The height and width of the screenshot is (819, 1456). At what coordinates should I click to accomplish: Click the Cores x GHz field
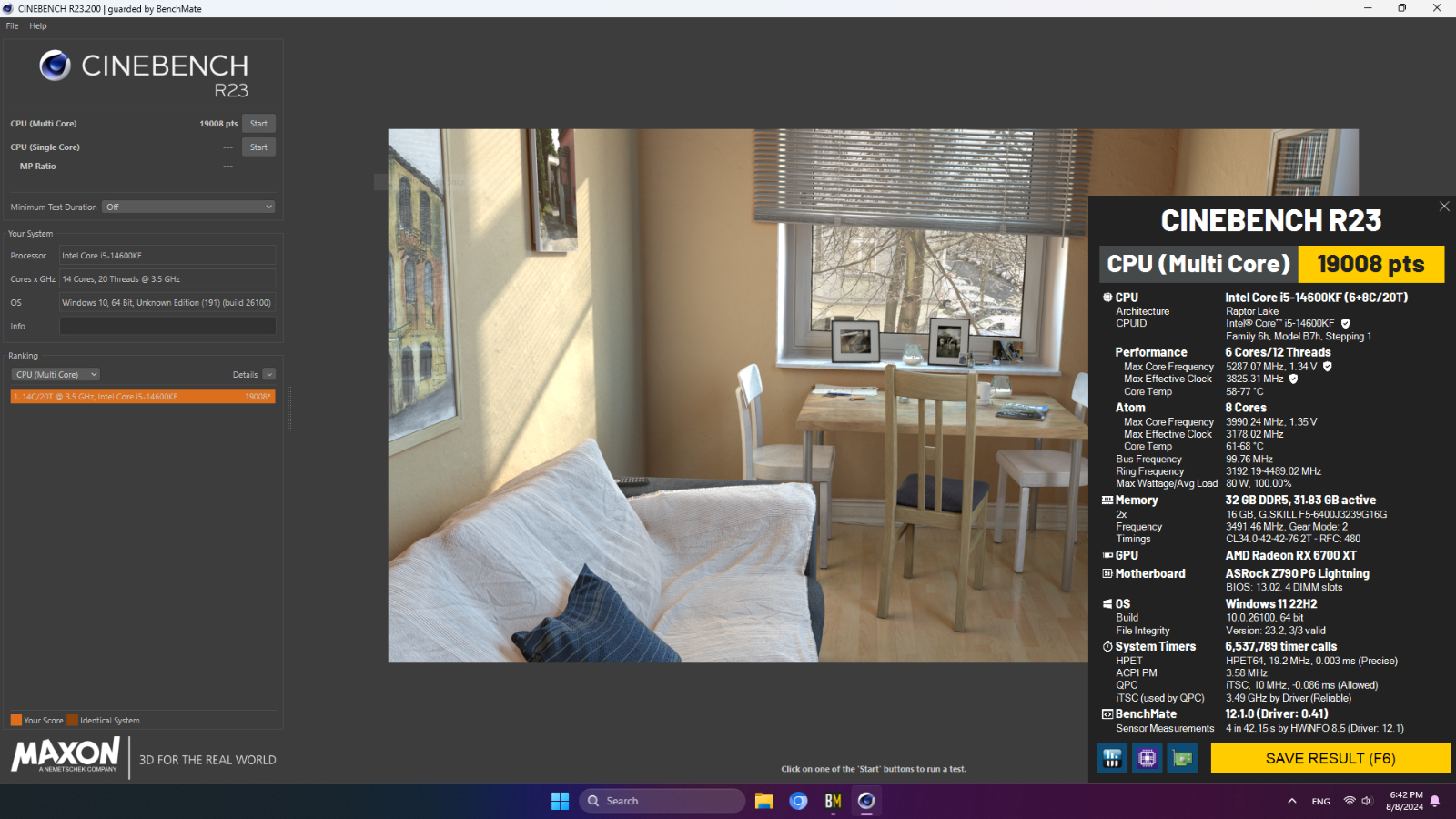pos(167,279)
